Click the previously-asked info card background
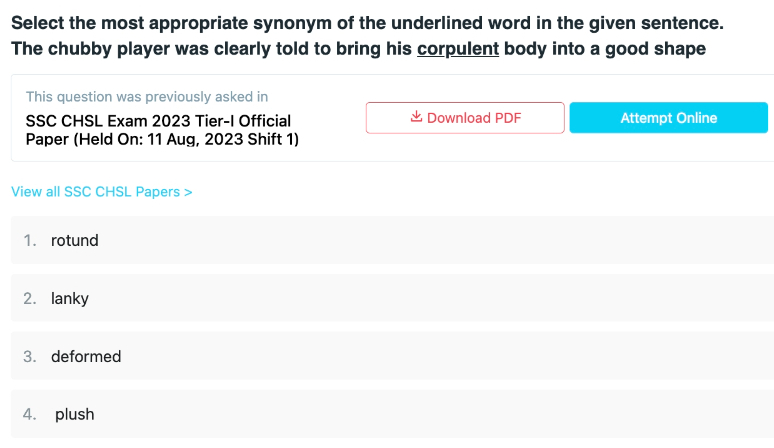The image size is (774, 448). tap(392, 118)
